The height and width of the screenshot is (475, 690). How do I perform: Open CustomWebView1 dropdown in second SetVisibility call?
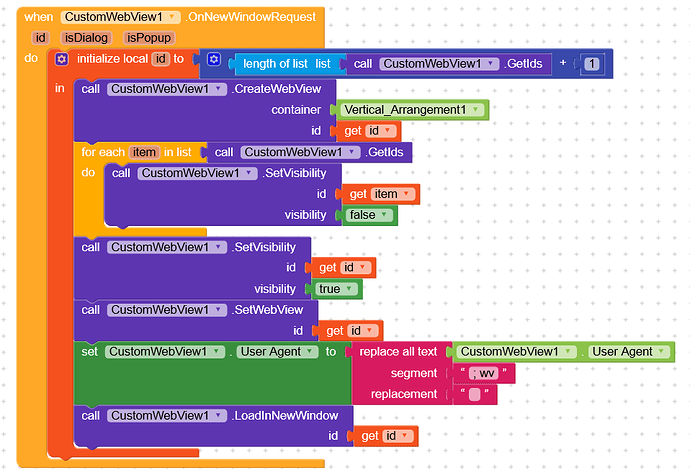coord(166,247)
